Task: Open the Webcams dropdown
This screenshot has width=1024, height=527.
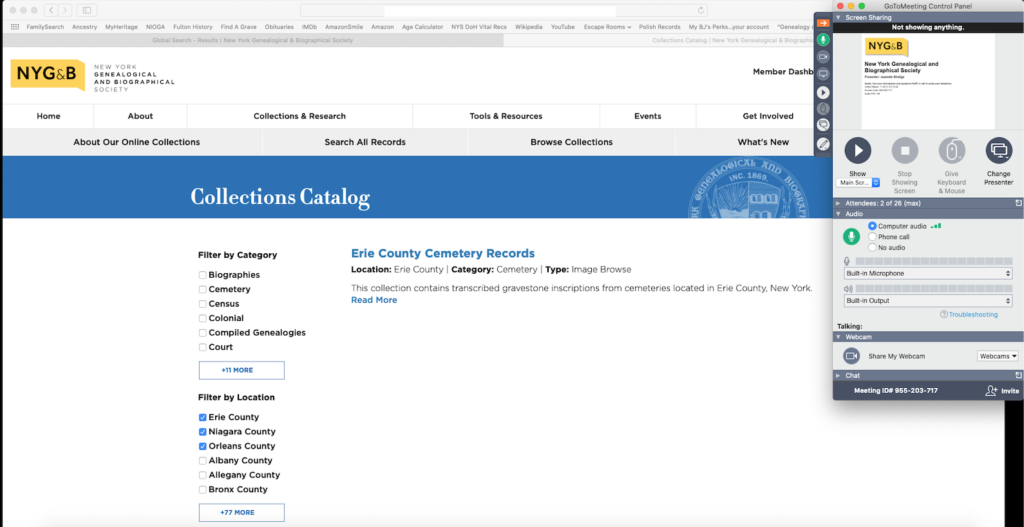Action: 998,357
